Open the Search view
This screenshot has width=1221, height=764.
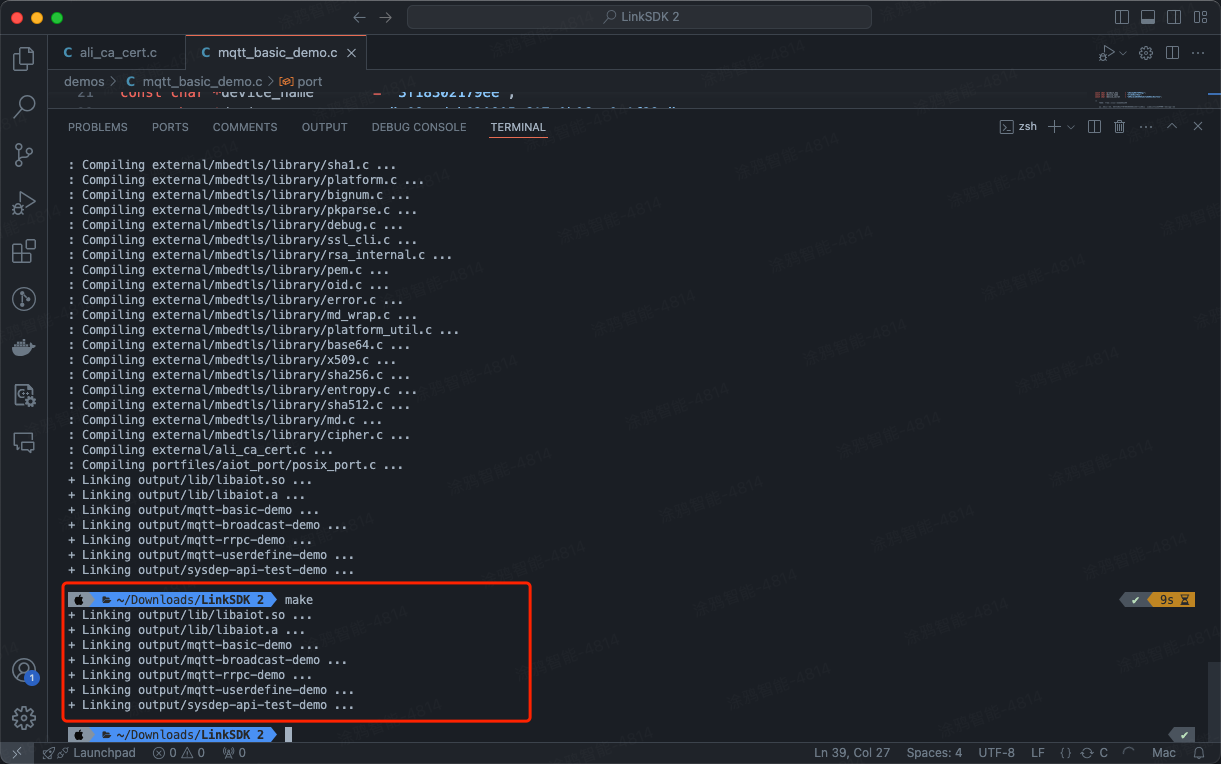(x=24, y=107)
